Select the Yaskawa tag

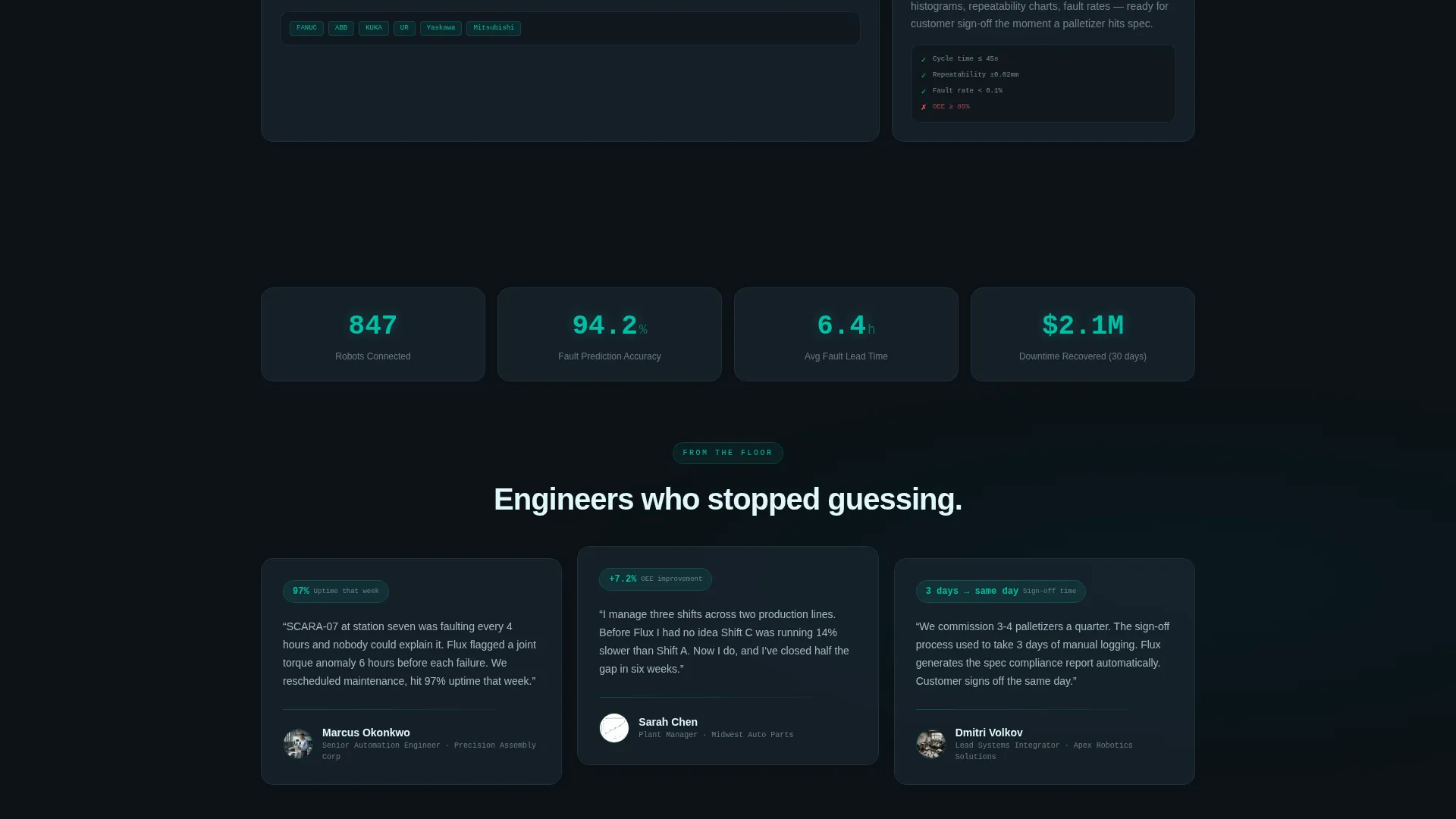click(x=441, y=28)
